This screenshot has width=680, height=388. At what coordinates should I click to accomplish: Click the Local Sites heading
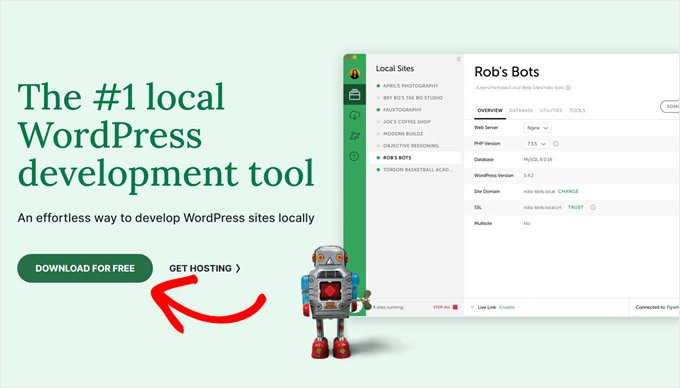(395, 68)
